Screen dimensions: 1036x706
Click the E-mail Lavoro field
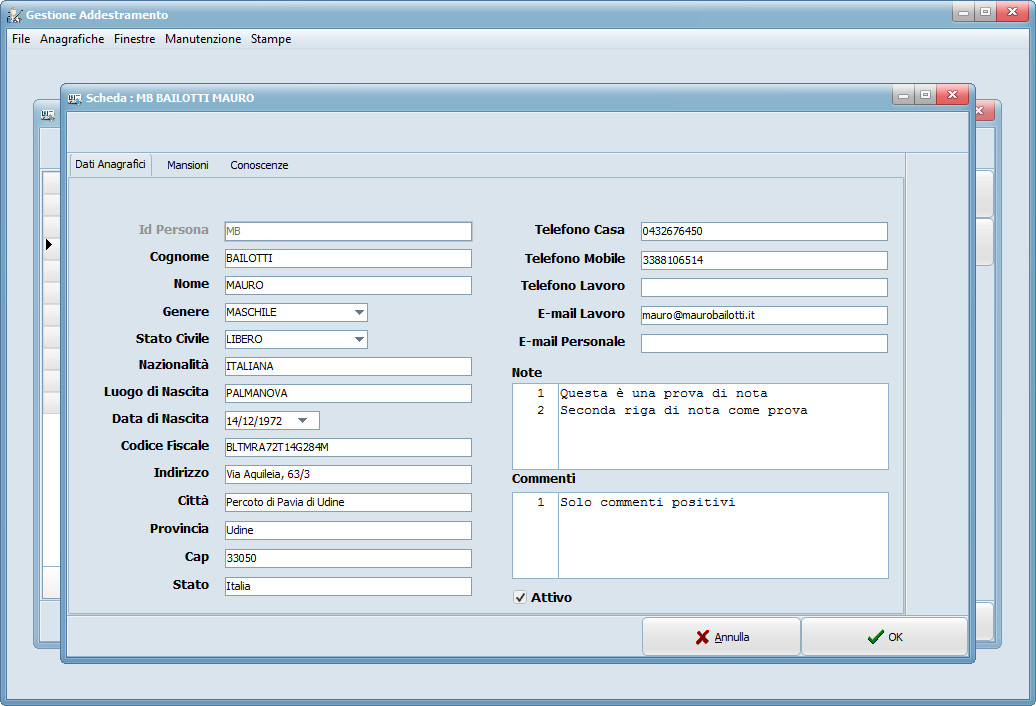[x=764, y=315]
